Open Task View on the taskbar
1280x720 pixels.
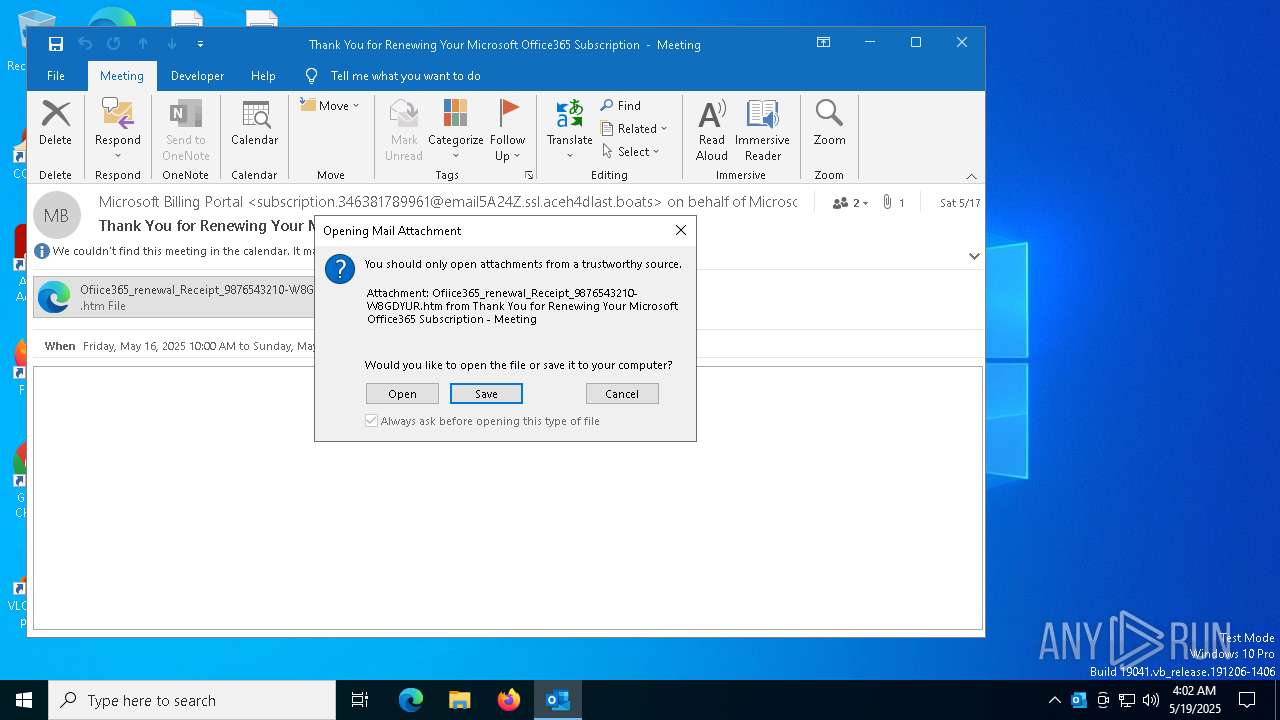[x=360, y=700]
